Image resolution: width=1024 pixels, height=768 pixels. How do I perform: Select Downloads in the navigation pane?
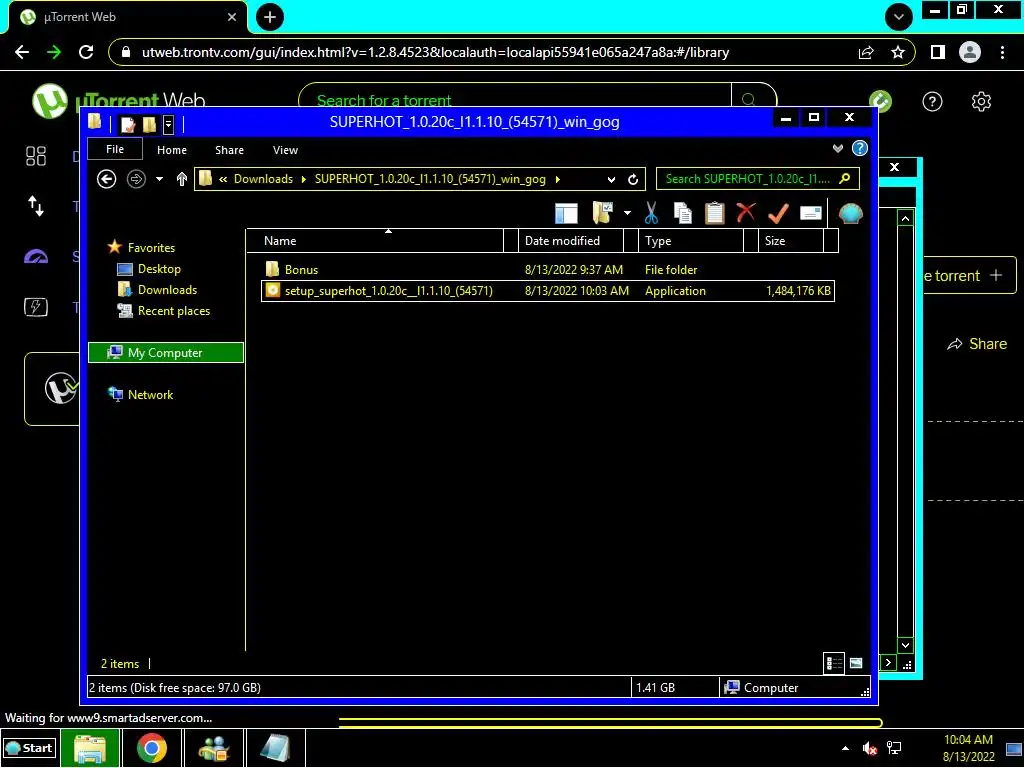167,290
